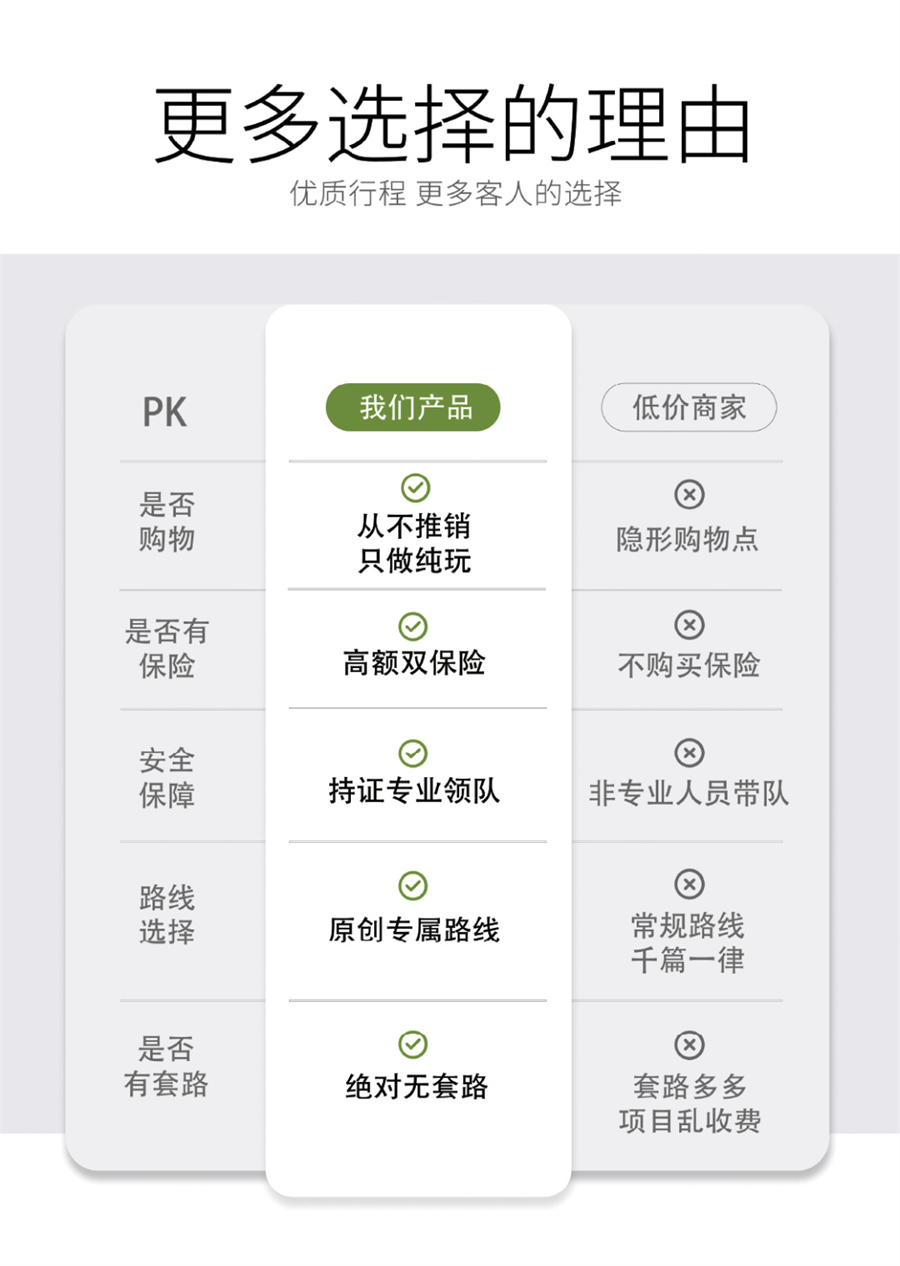Click the X icon above 套路多多
Screen dimensions: 900x1266
click(x=688, y=1046)
